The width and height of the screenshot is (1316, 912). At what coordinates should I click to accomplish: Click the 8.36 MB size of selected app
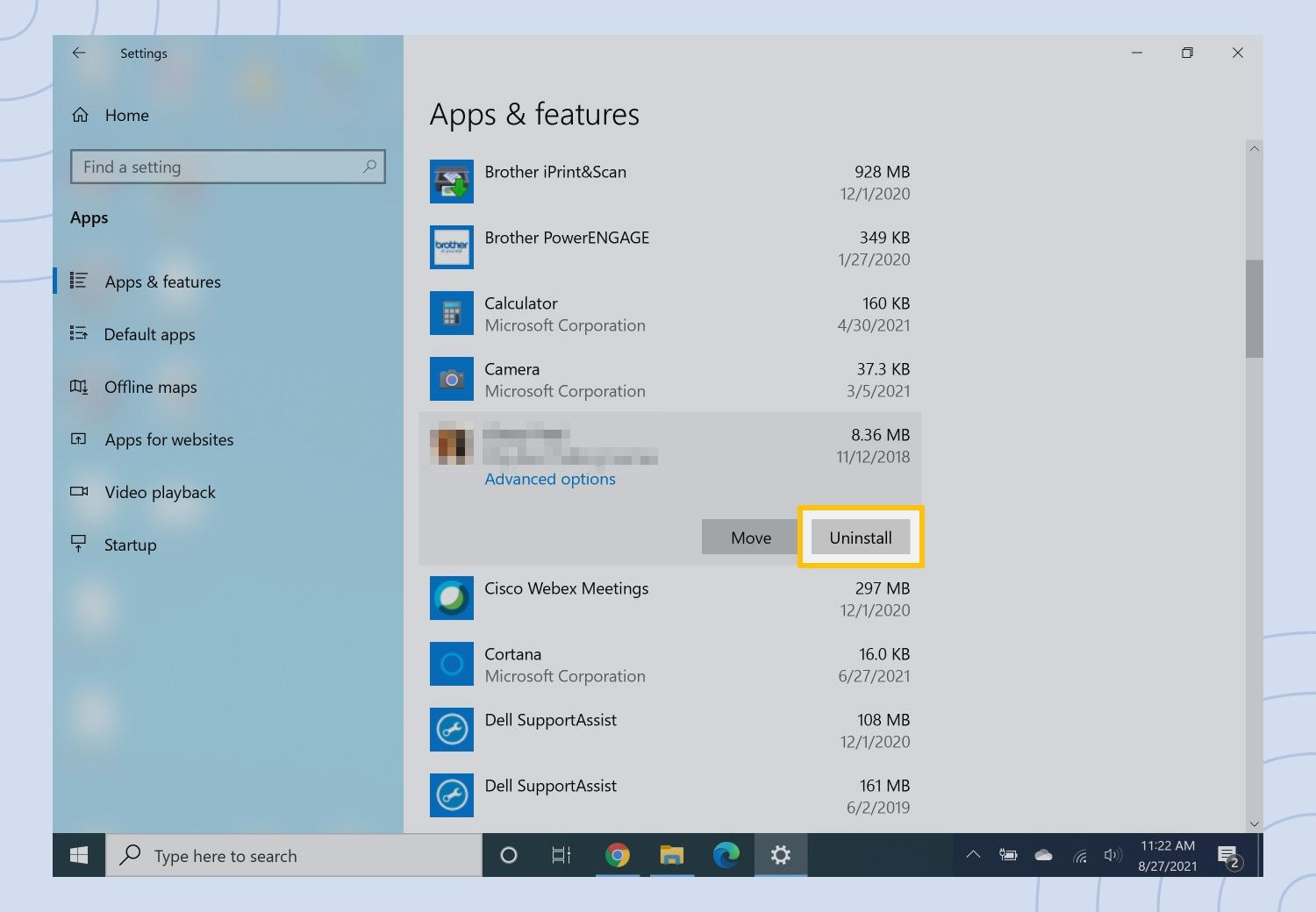click(880, 435)
